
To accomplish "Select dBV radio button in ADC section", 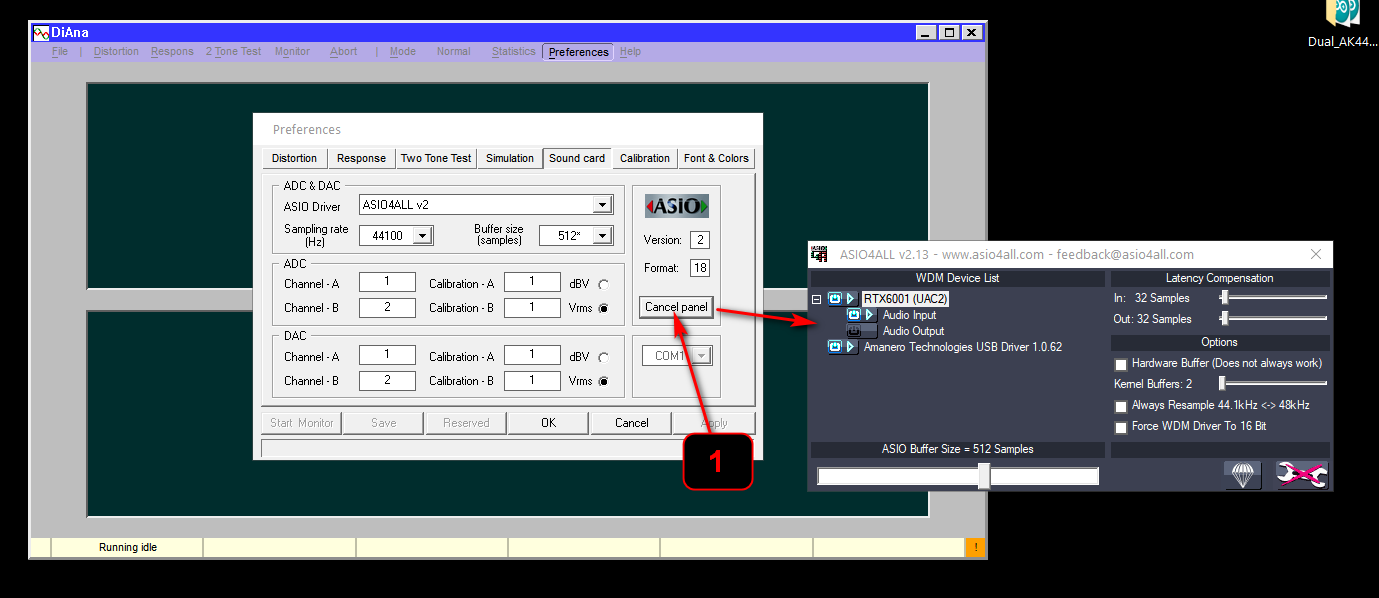I will pyautogui.click(x=603, y=284).
